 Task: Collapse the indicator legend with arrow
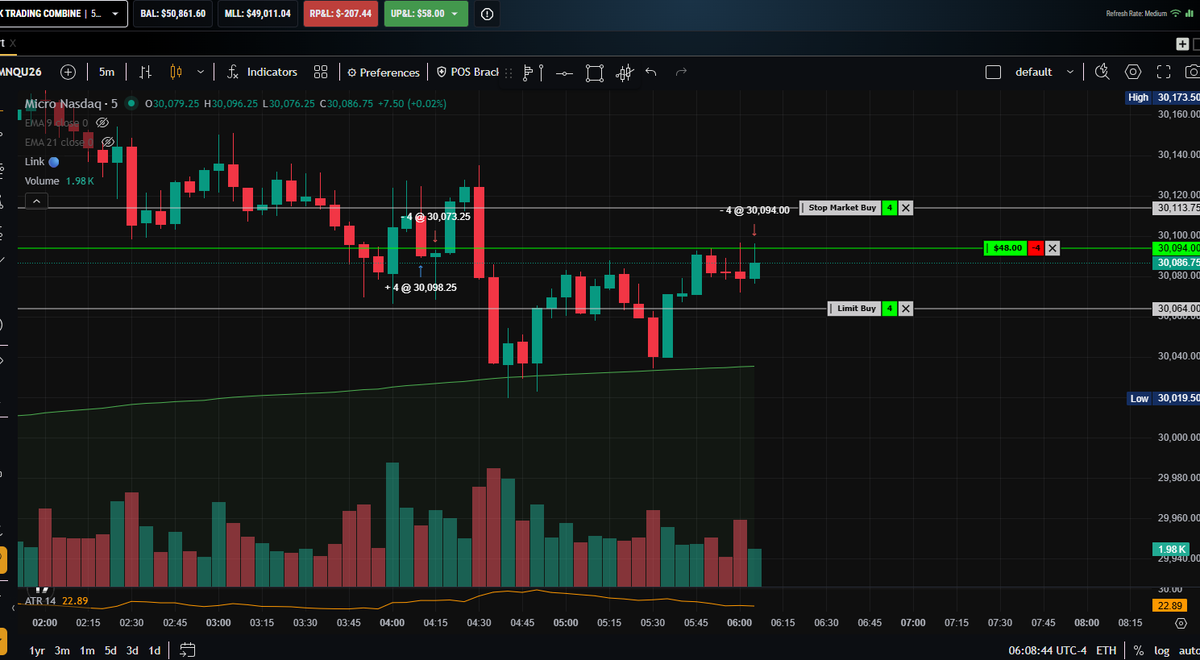[x=35, y=201]
